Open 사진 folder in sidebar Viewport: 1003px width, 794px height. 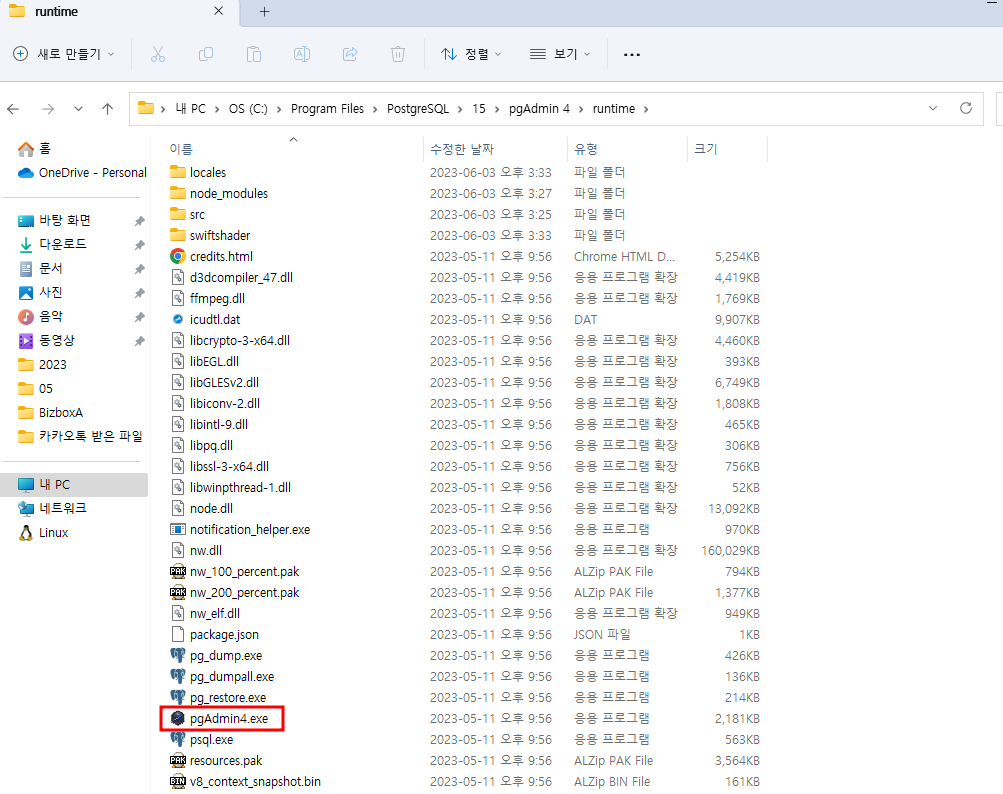pyautogui.click(x=42, y=292)
